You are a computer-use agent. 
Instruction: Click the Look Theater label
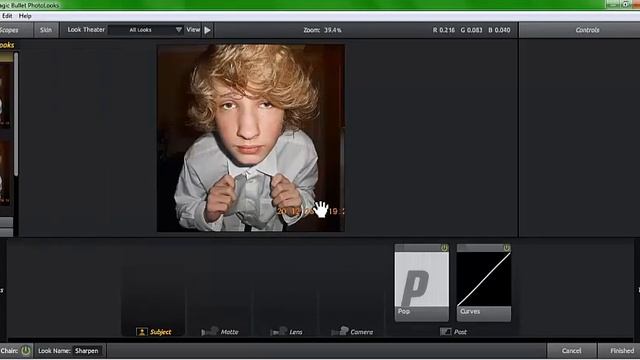(x=86, y=30)
